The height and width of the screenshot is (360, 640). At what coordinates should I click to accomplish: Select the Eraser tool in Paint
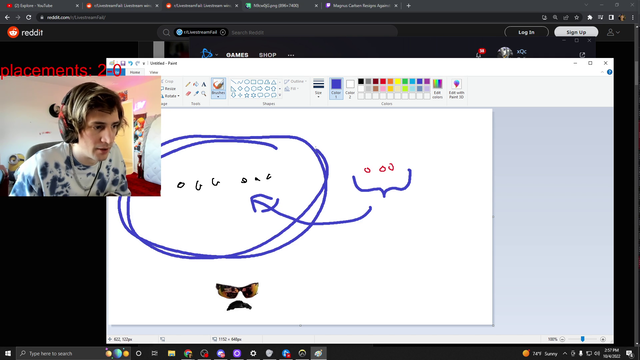pos(188,93)
